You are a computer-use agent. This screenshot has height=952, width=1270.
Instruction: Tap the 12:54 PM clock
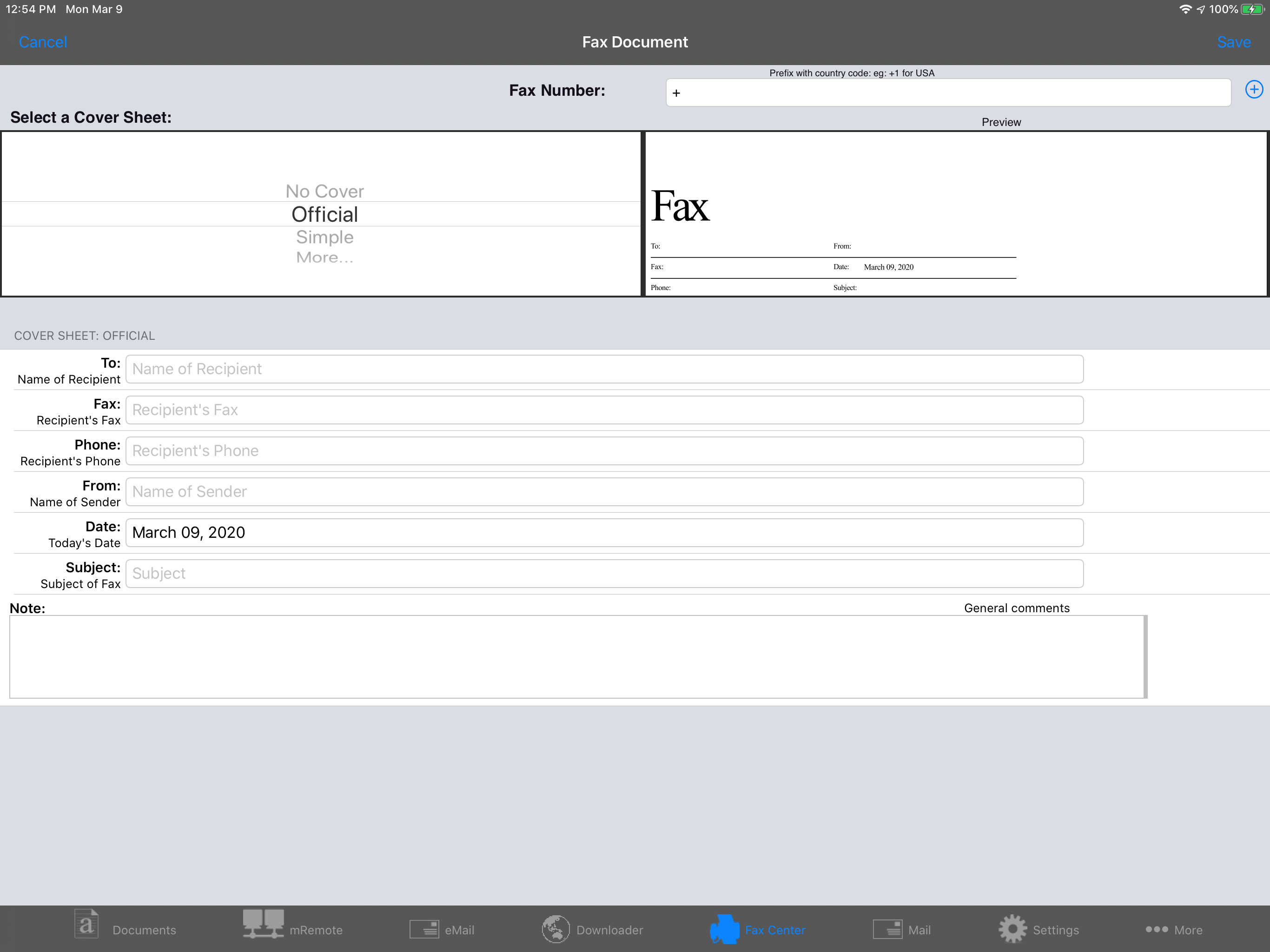[x=30, y=9]
